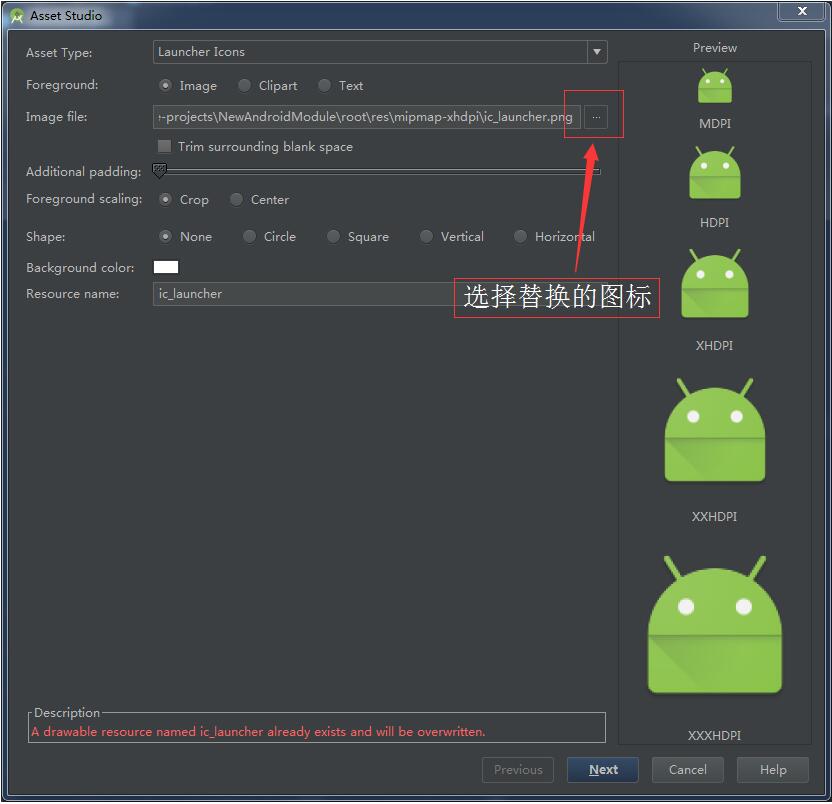Image resolution: width=832 pixels, height=804 pixels.
Task: Open Help for Asset Studio
Action: (773, 770)
